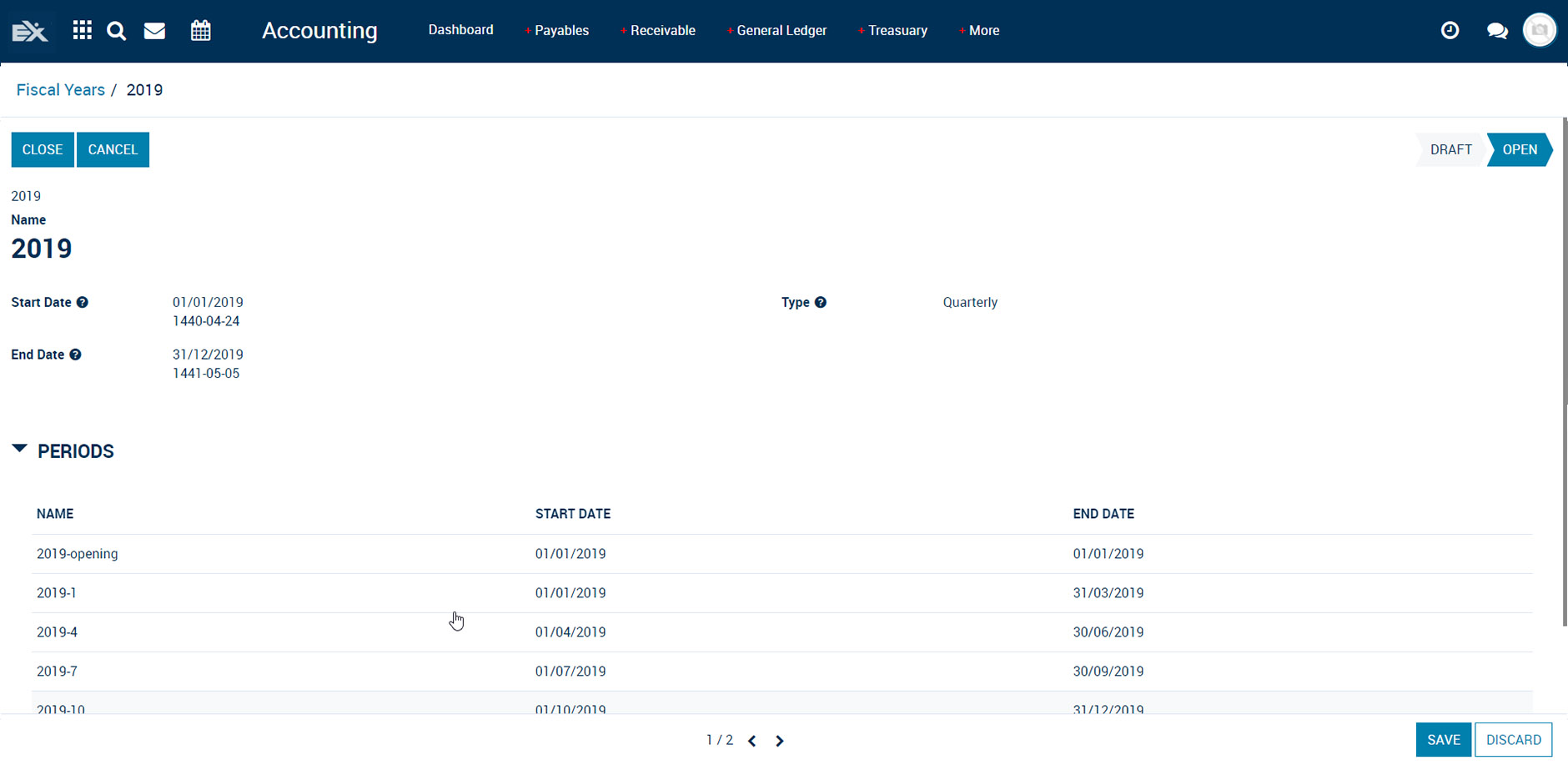Click the 1440-04-24 Hijri start date
The image size is (1568, 765).
pyautogui.click(x=206, y=321)
